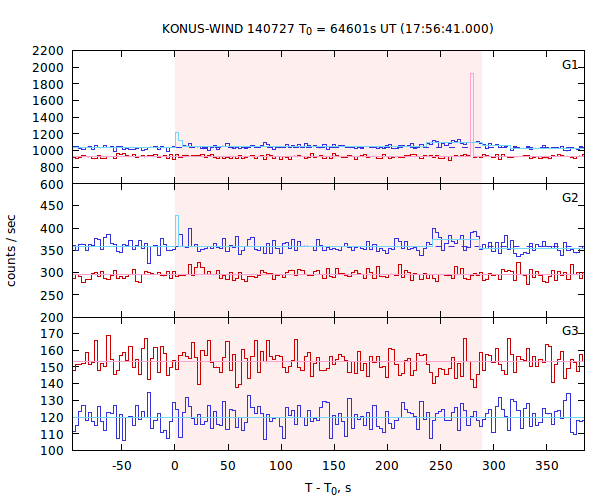600x500 pixels.
Task: Select the G1 panel label
Action: tap(570, 65)
